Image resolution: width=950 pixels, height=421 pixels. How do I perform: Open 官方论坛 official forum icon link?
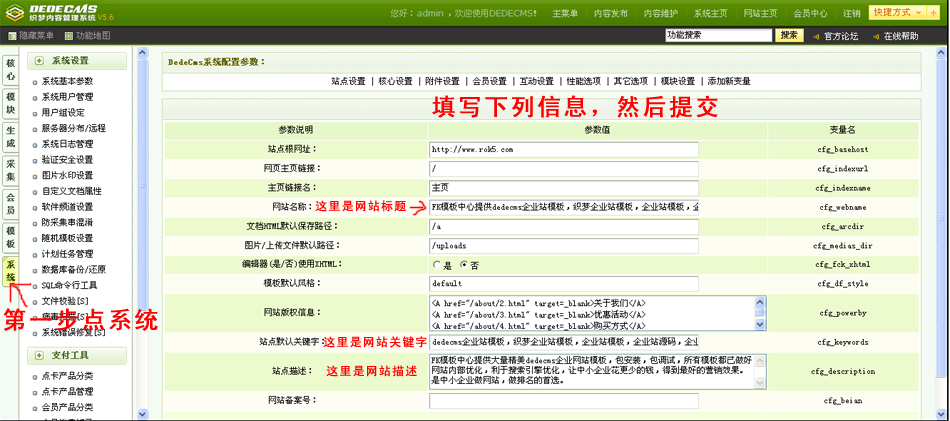(x=816, y=36)
